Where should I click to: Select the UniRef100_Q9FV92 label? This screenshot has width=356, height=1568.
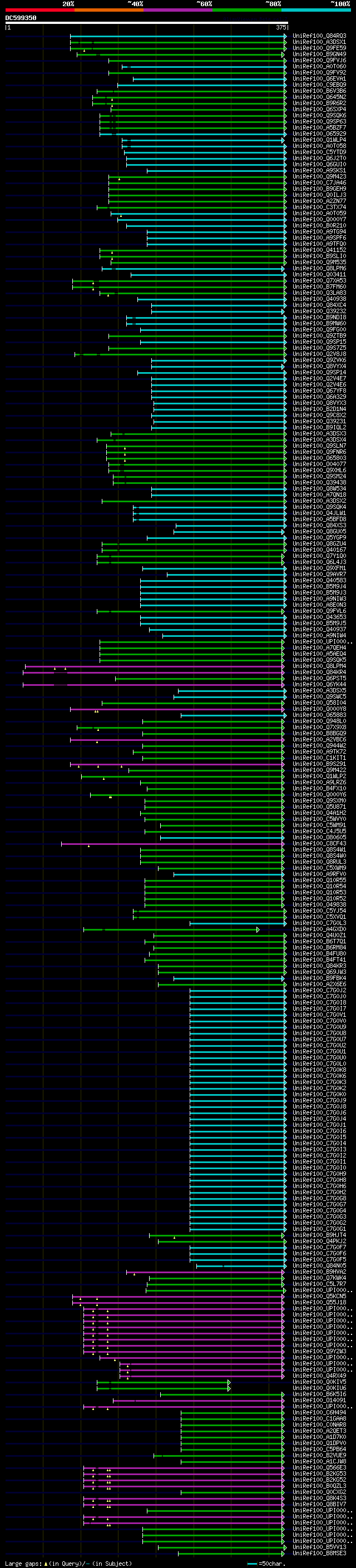(x=319, y=72)
